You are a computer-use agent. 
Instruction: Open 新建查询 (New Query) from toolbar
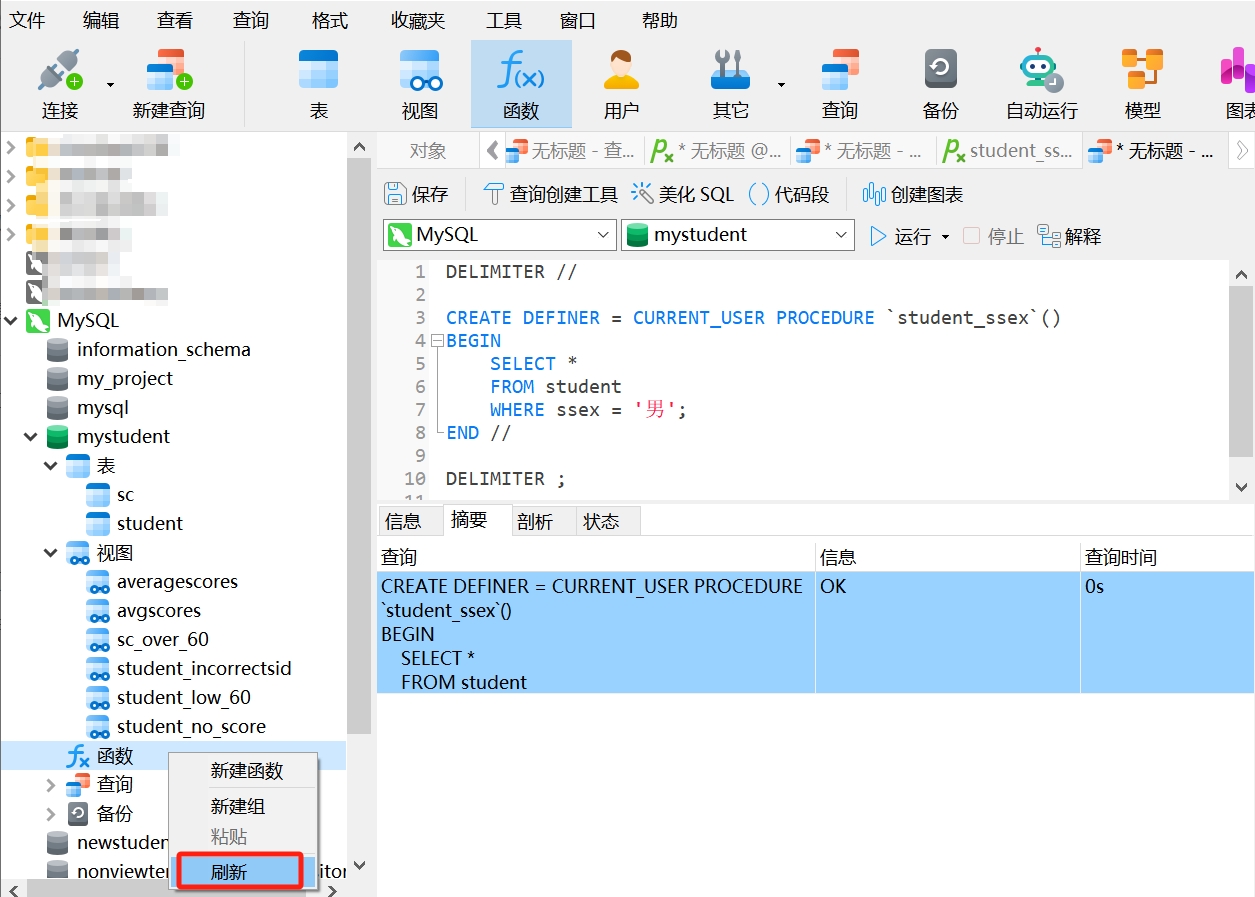click(168, 84)
